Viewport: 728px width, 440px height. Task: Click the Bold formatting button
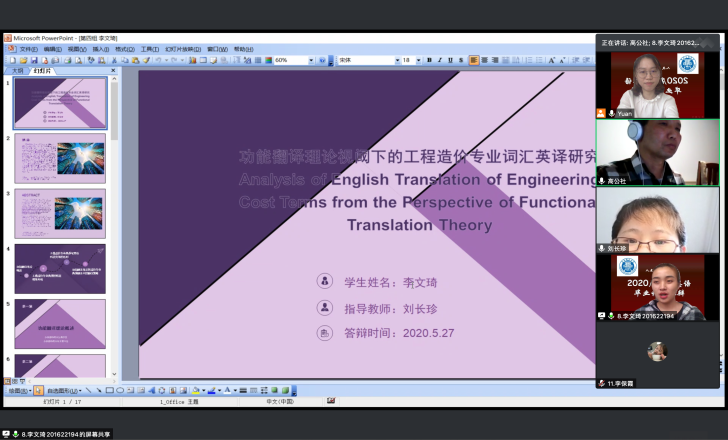coord(429,60)
